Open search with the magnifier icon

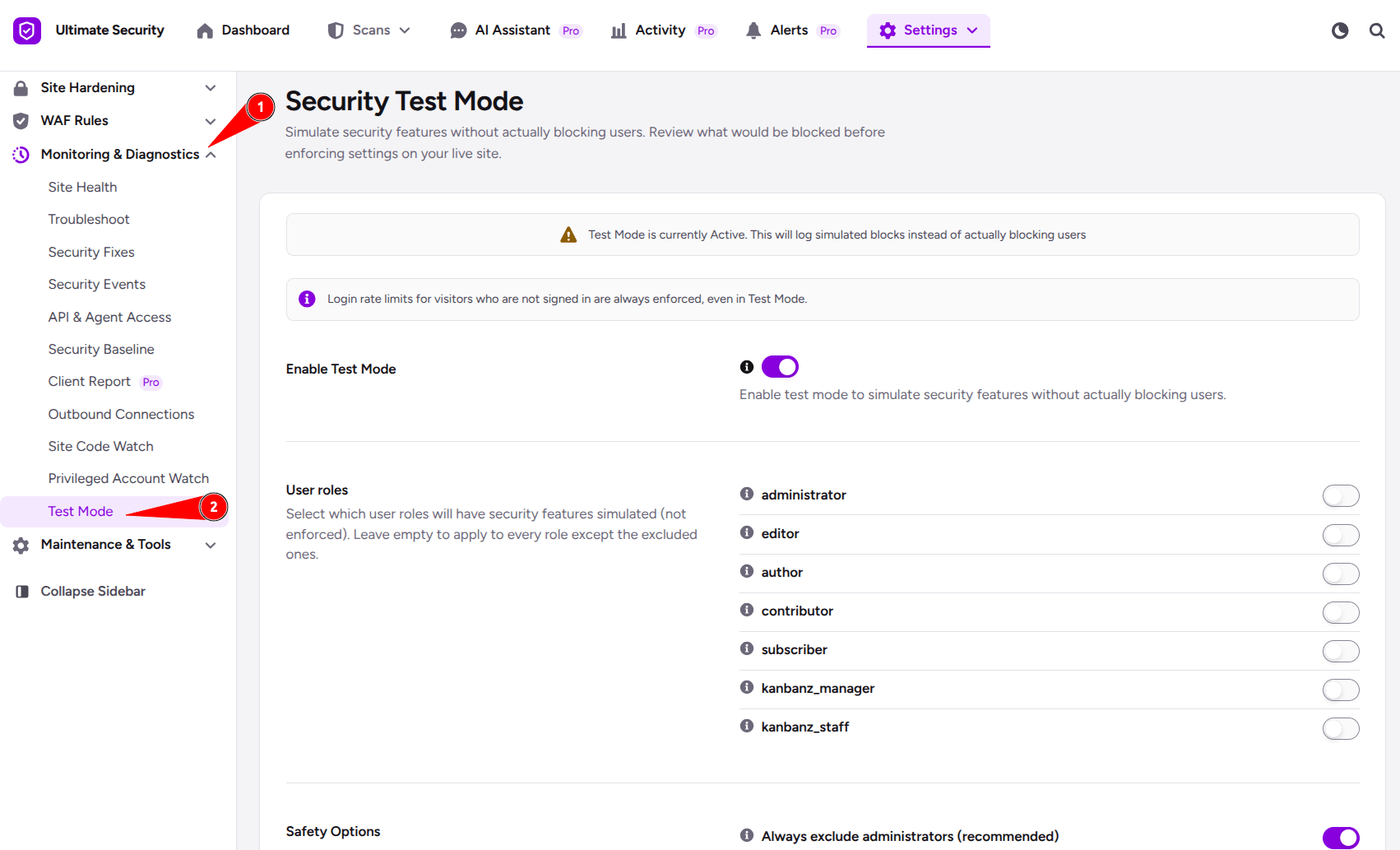pos(1377,30)
